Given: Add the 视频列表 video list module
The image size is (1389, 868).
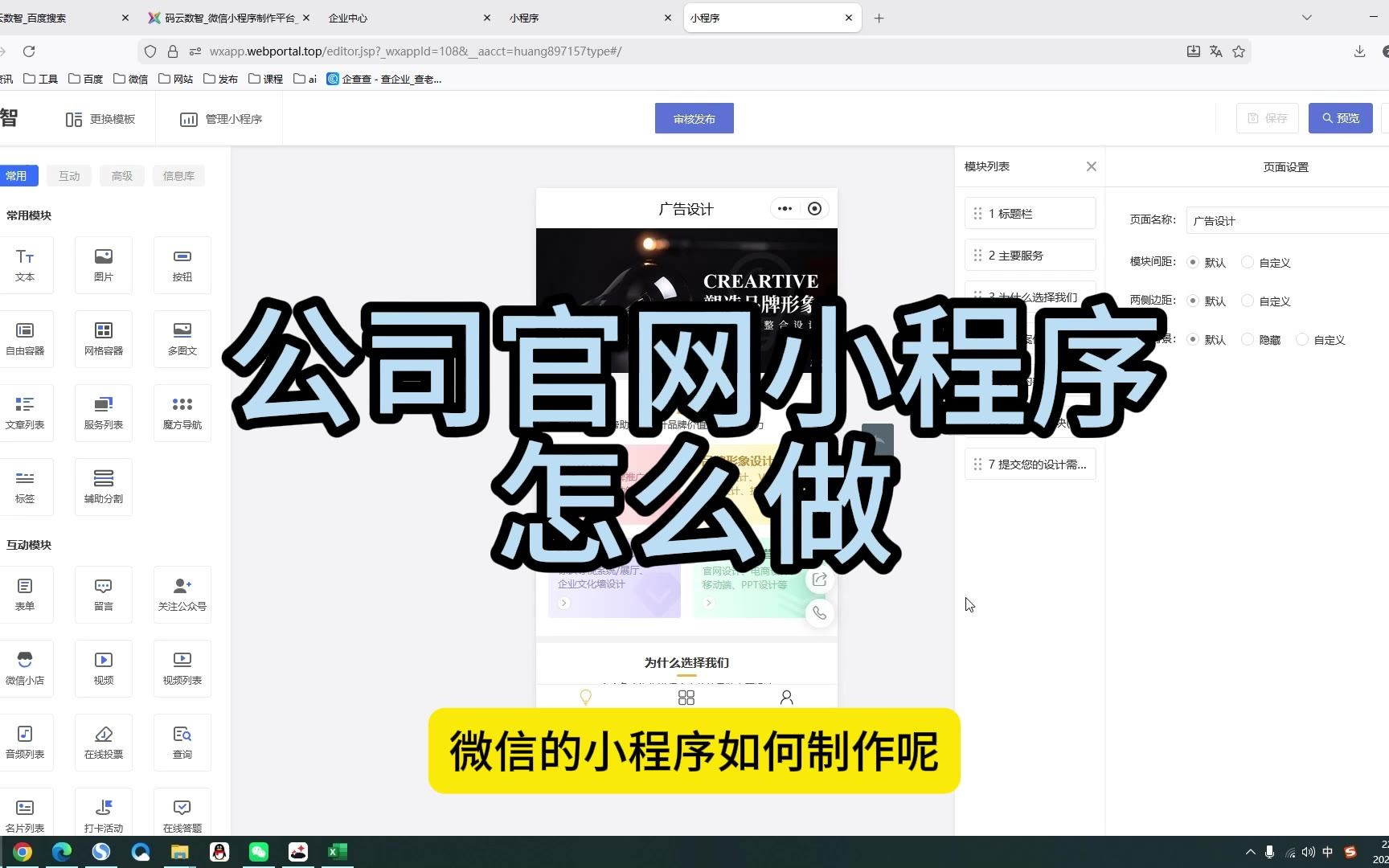Looking at the screenshot, I should [x=182, y=669].
